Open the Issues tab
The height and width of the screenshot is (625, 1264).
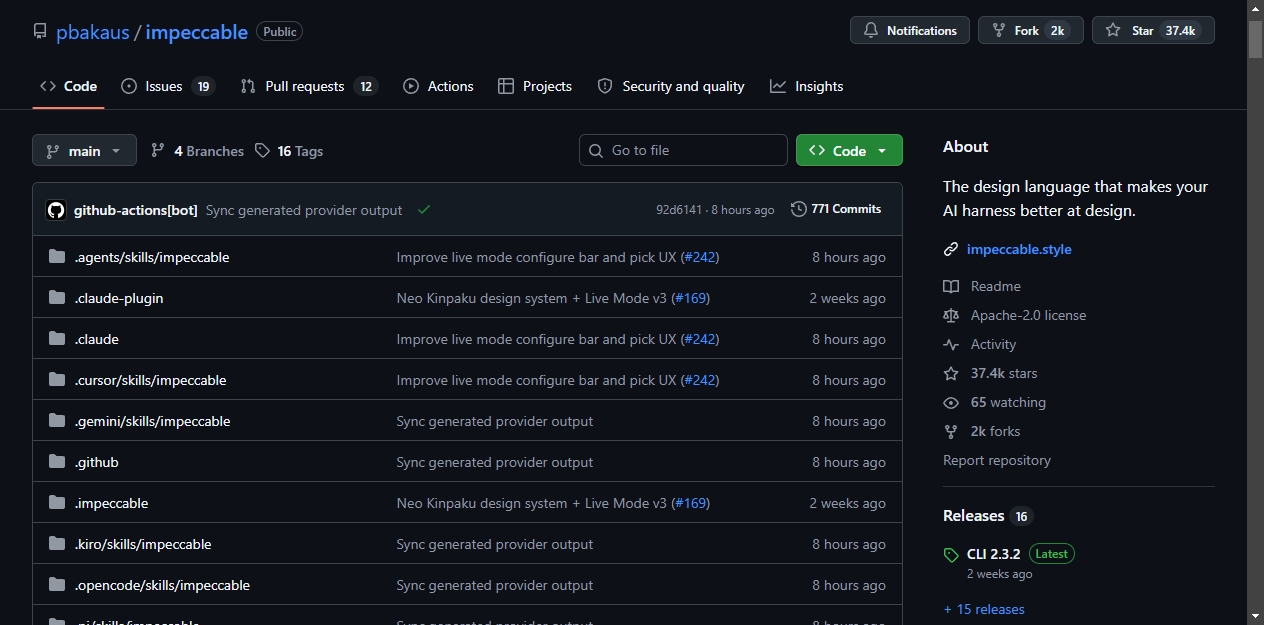pyautogui.click(x=167, y=87)
